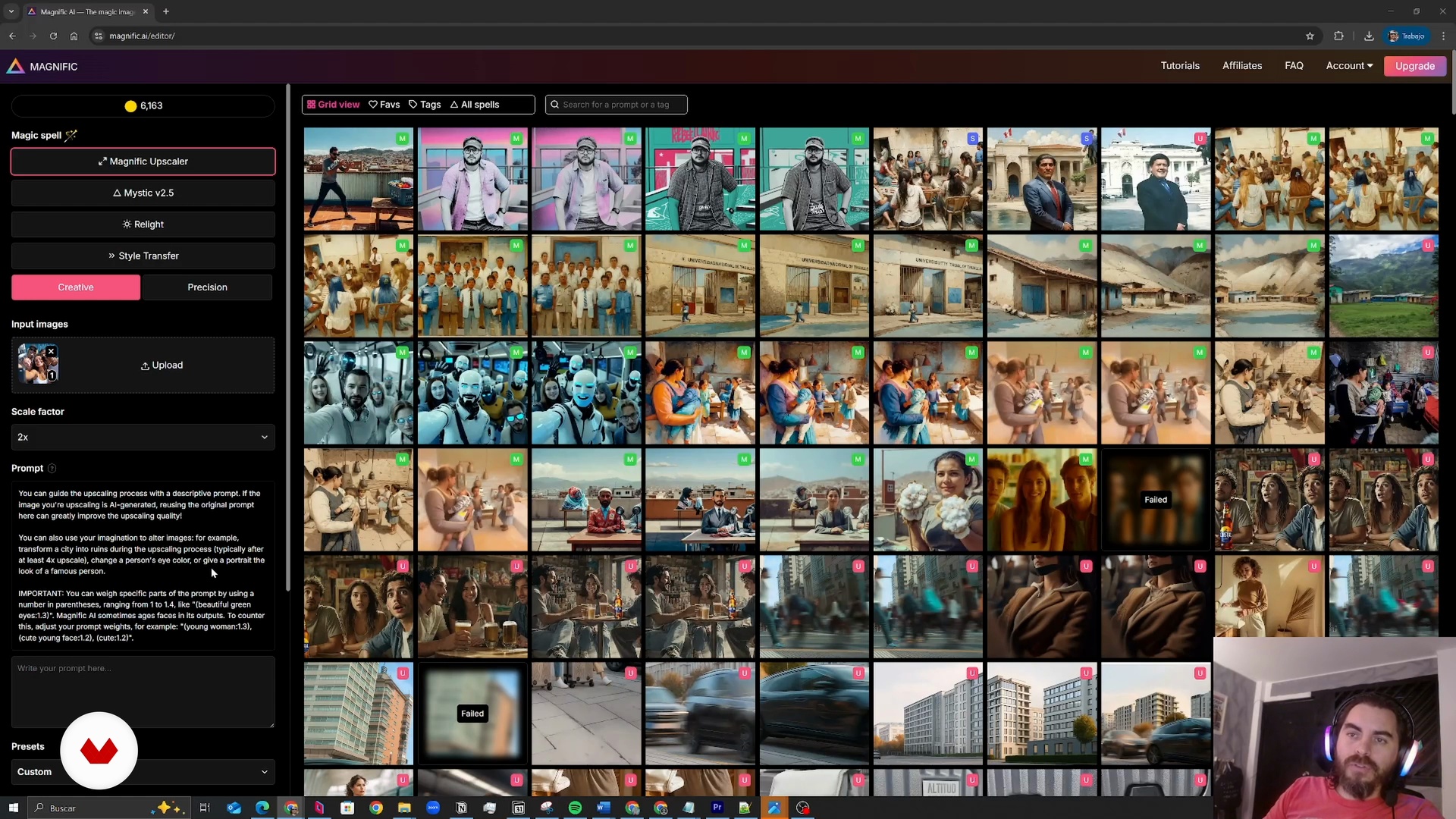Click Upload to add input image
Image resolution: width=1456 pixels, height=819 pixels.
[x=162, y=366]
